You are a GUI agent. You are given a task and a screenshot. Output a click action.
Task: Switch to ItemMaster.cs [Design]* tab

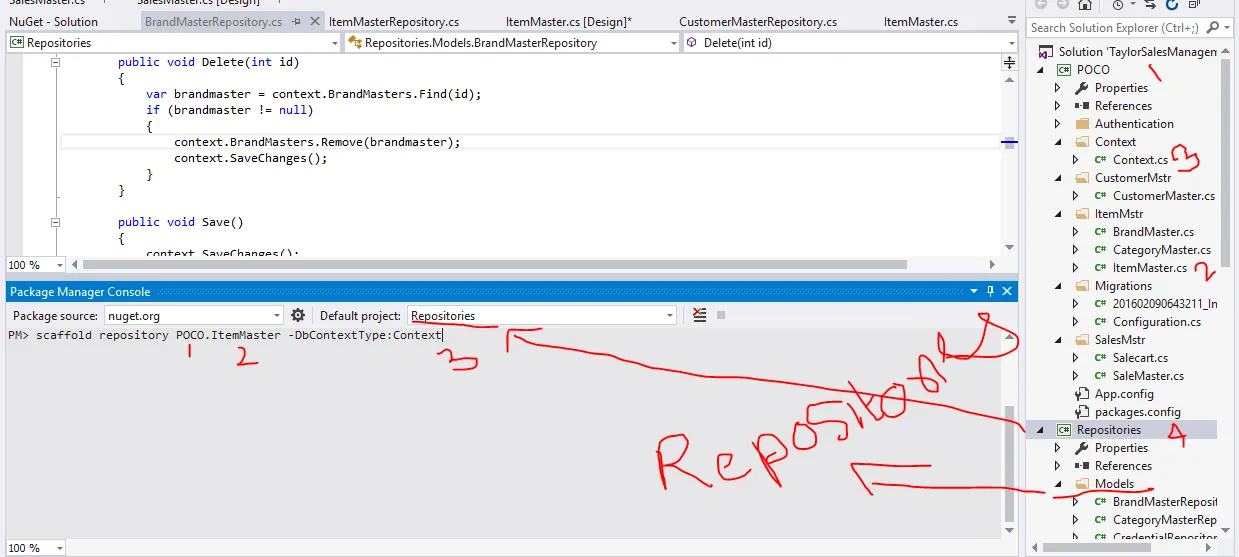[x=568, y=21]
